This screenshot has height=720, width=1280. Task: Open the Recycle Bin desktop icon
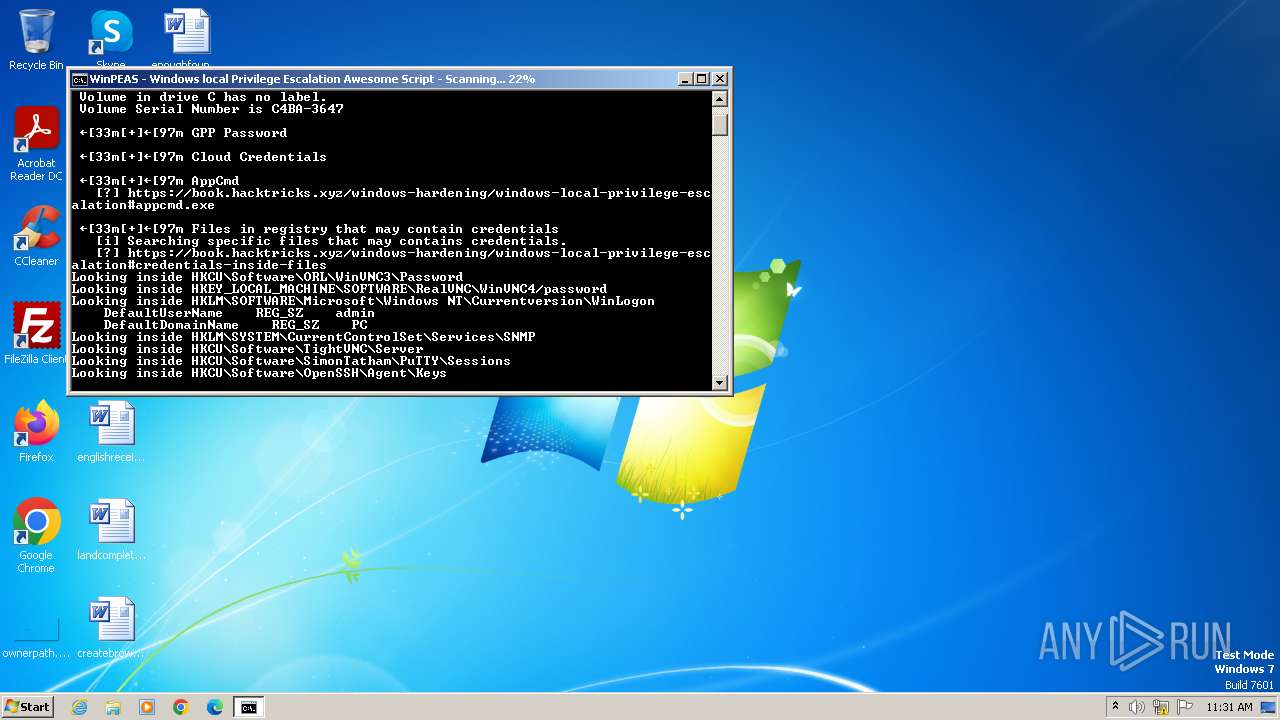36,40
